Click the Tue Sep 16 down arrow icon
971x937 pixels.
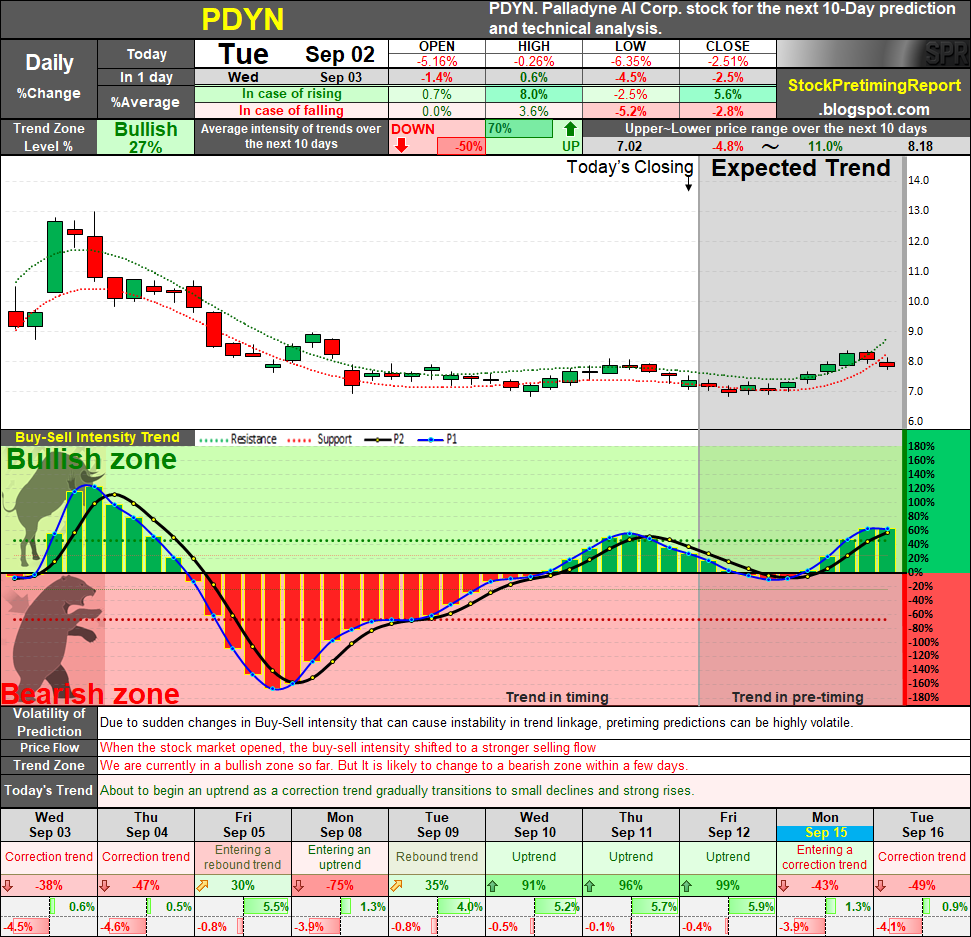881,886
